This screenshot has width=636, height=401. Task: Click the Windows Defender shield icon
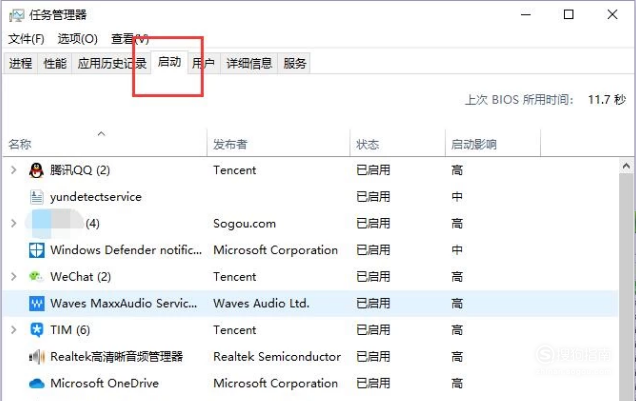pos(37,250)
